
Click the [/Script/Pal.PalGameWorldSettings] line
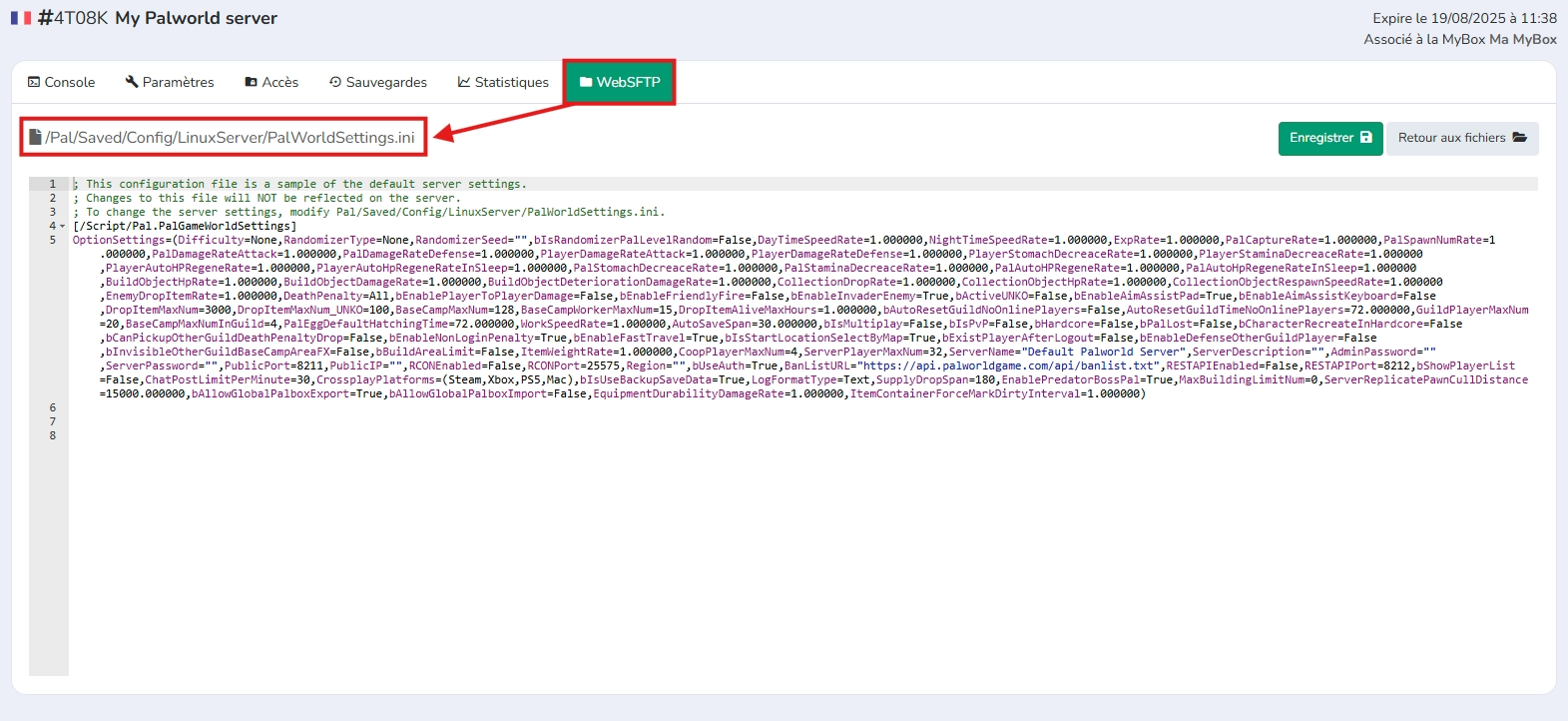tap(185, 226)
